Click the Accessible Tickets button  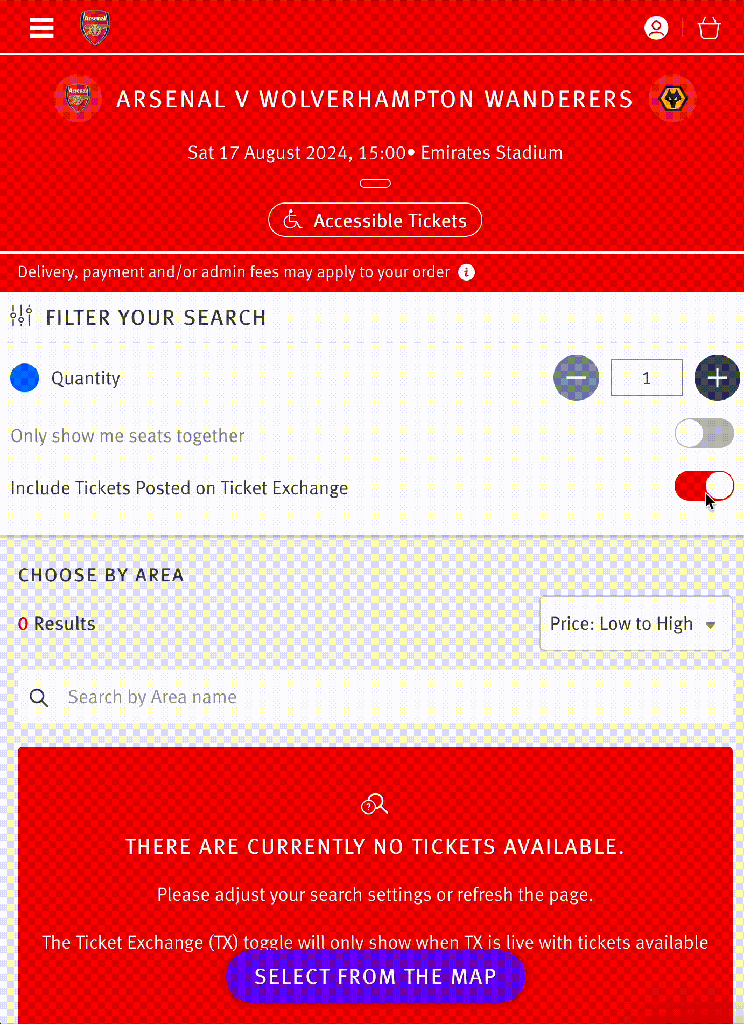[375, 220]
